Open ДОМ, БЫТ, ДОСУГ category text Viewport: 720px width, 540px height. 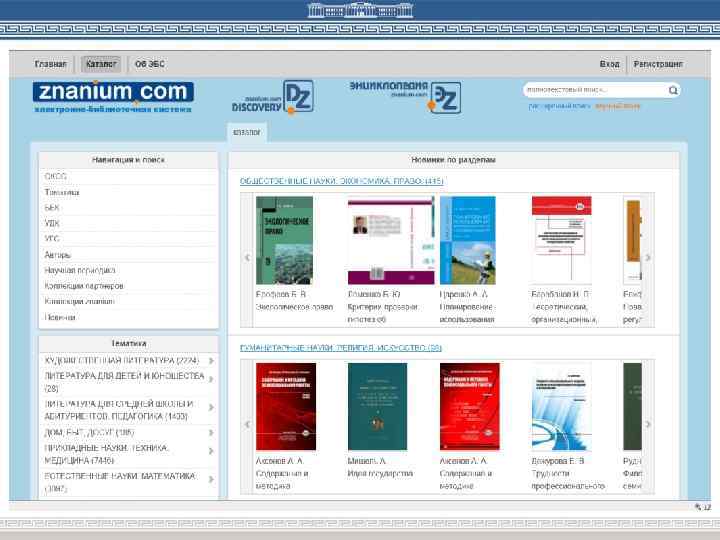click(x=89, y=433)
